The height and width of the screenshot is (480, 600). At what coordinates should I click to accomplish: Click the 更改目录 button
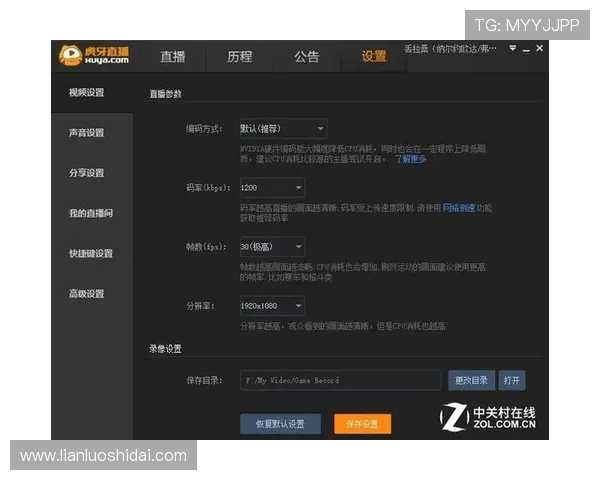click(x=471, y=380)
